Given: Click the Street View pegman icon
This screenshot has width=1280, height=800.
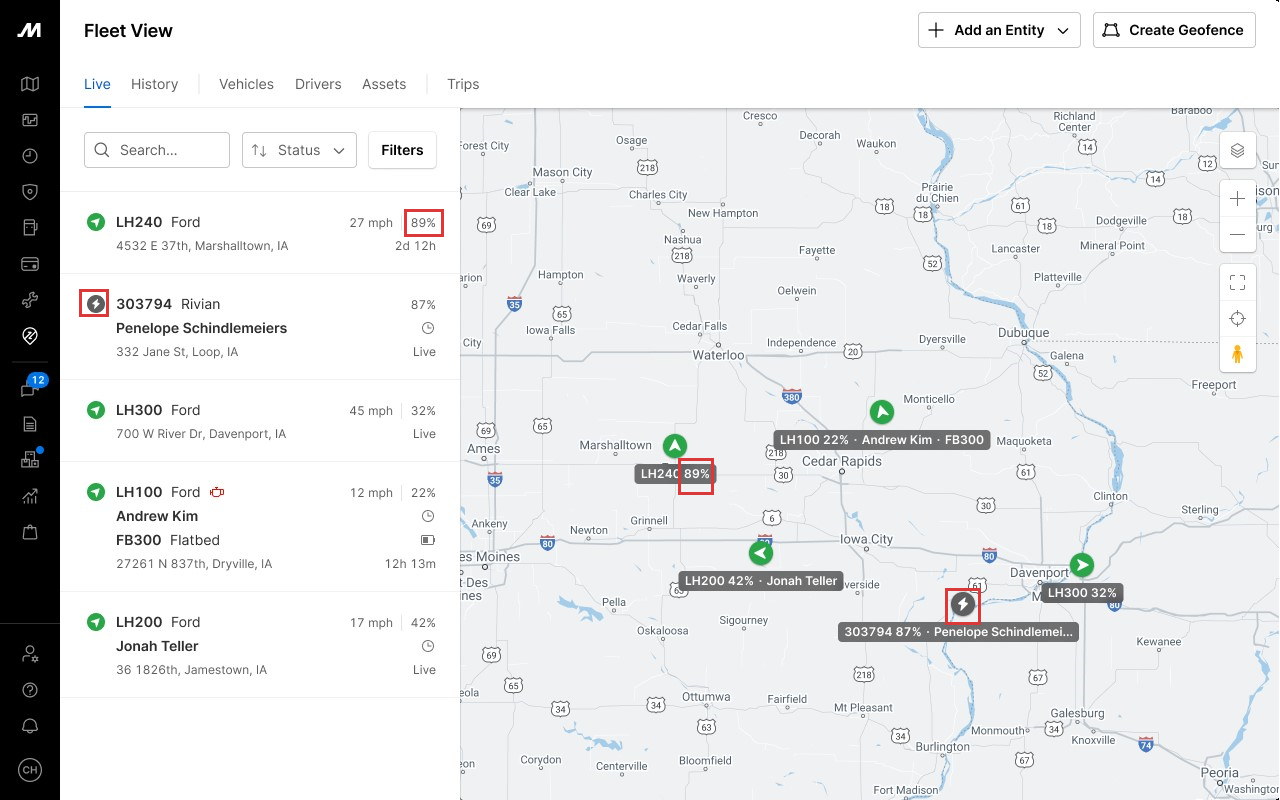Looking at the screenshot, I should pos(1238,355).
